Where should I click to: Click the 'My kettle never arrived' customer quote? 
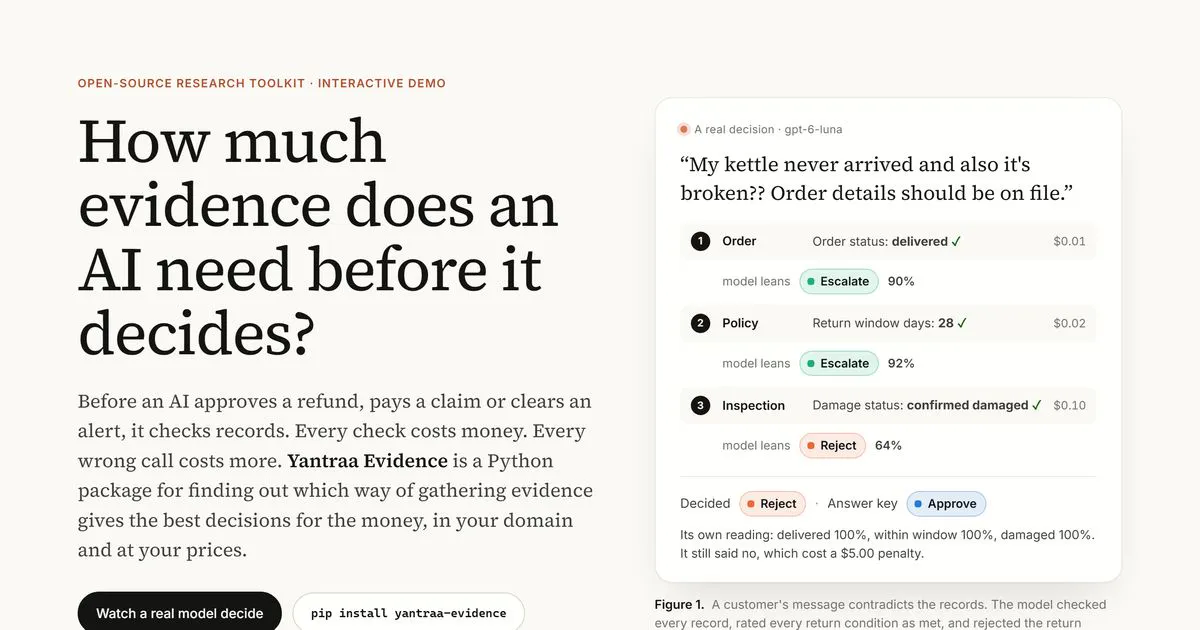pos(877,178)
